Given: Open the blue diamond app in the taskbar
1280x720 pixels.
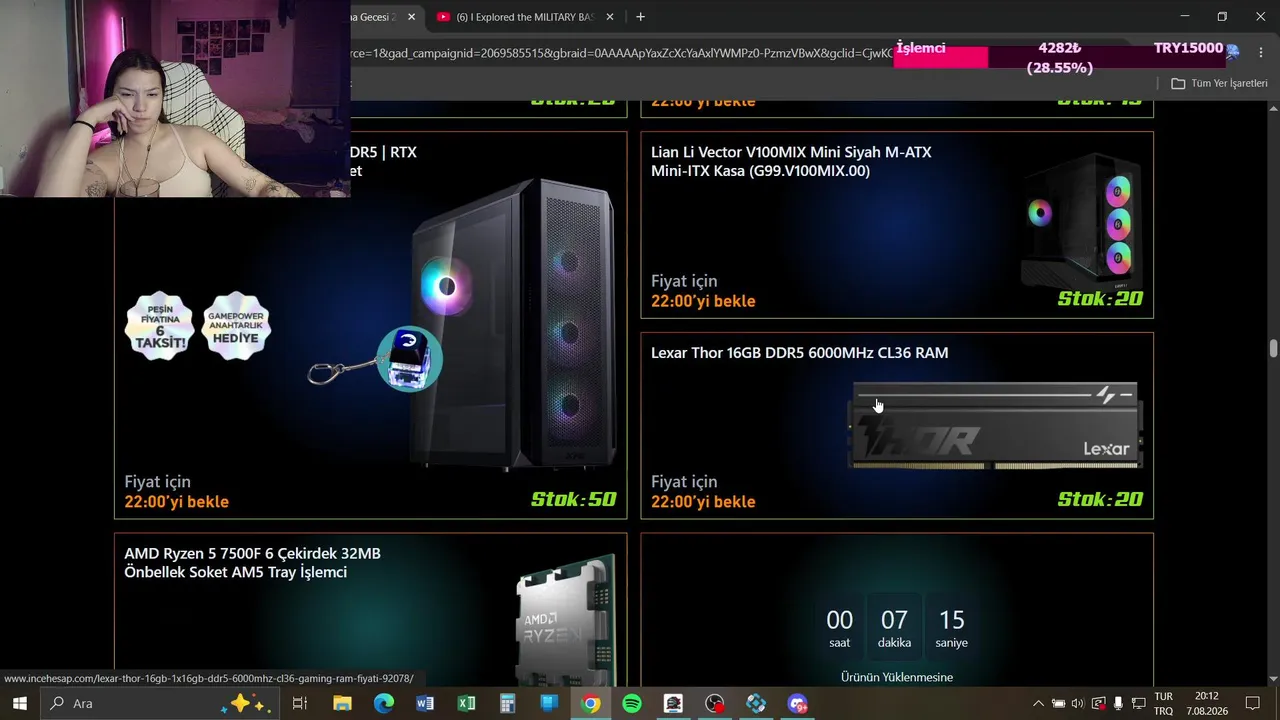Looking at the screenshot, I should pos(756,703).
